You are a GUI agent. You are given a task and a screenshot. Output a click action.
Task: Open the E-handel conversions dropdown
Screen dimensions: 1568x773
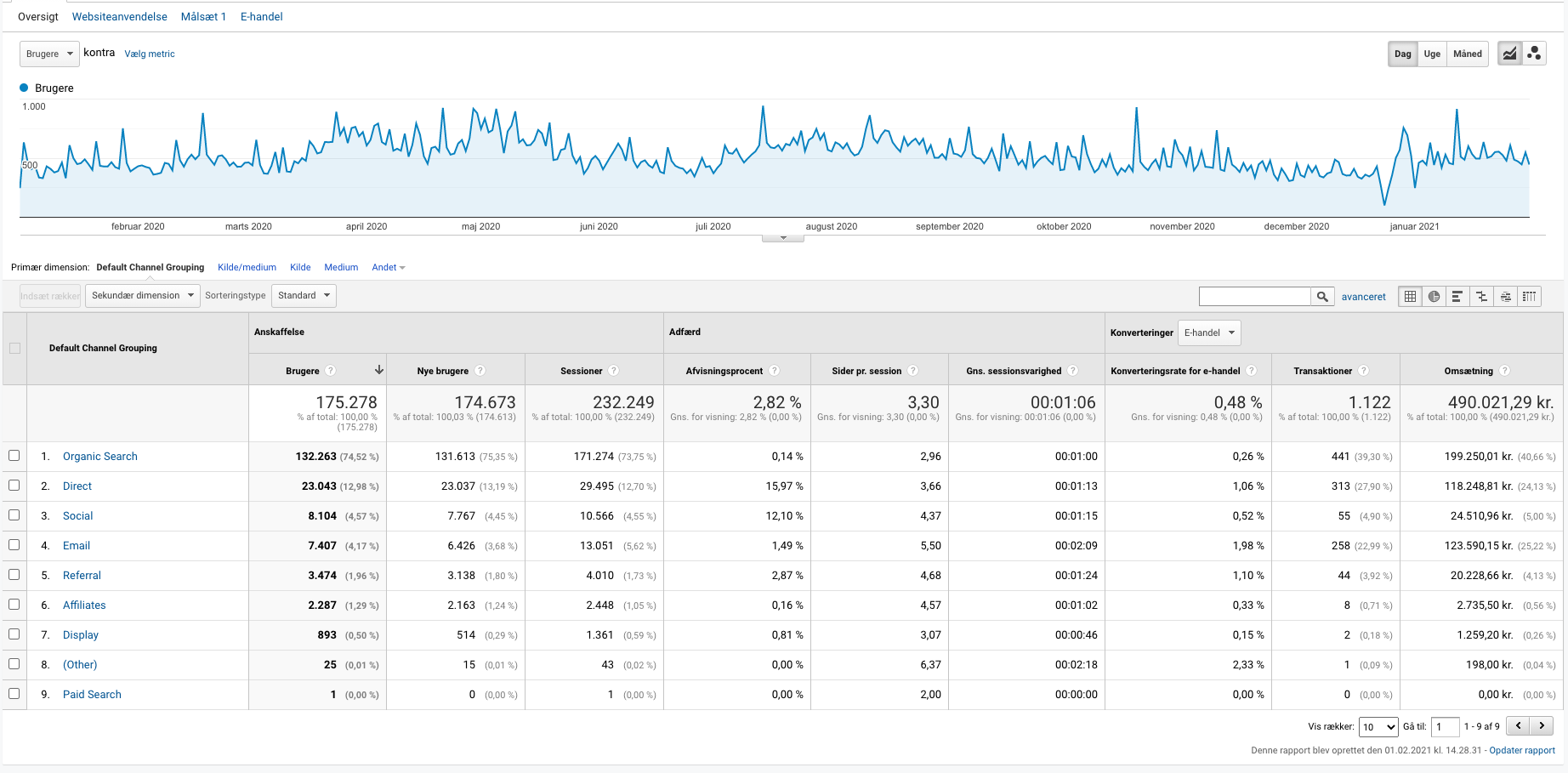click(x=1209, y=333)
